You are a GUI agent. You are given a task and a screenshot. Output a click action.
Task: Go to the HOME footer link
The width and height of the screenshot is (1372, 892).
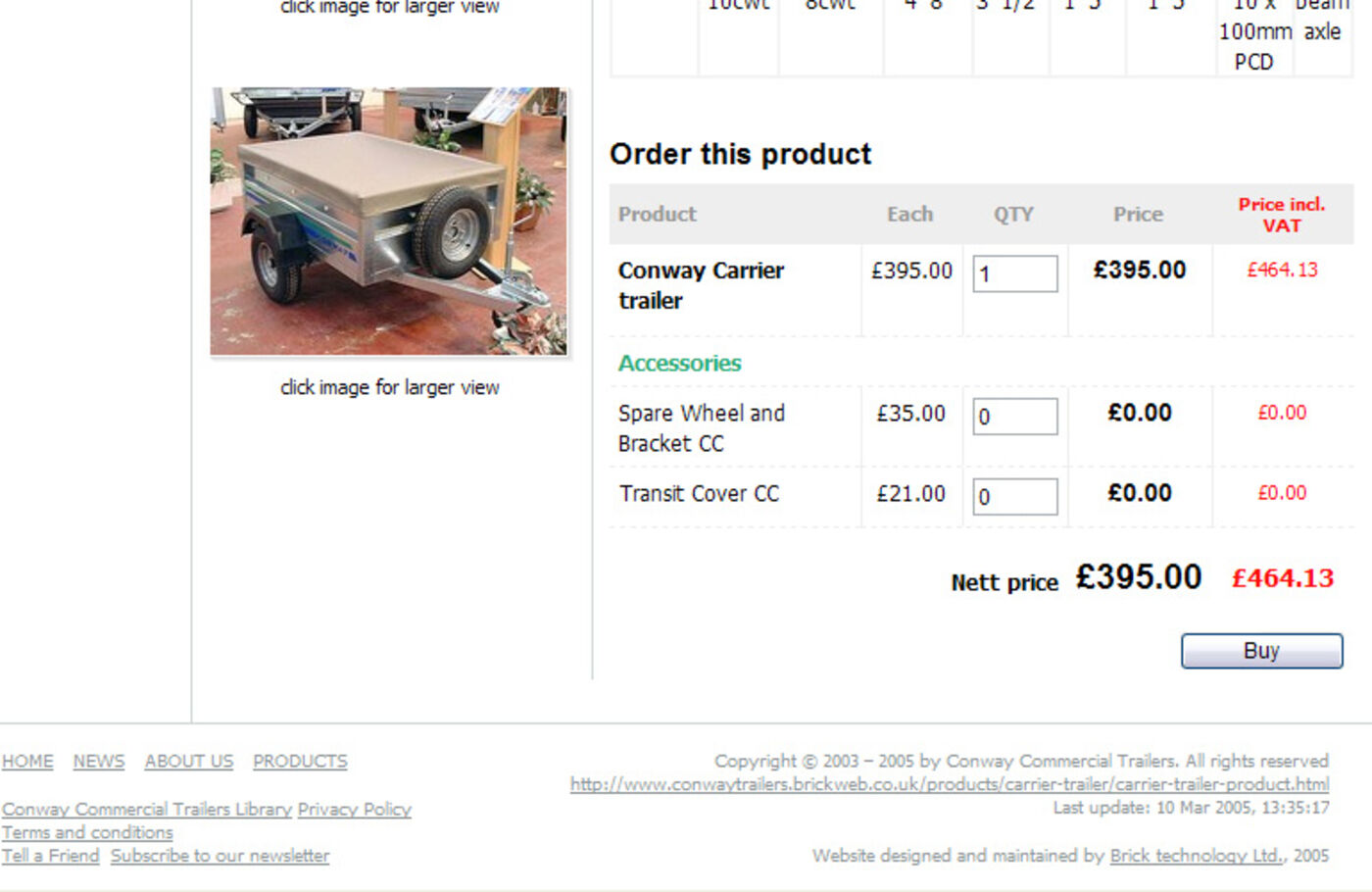pyautogui.click(x=27, y=762)
